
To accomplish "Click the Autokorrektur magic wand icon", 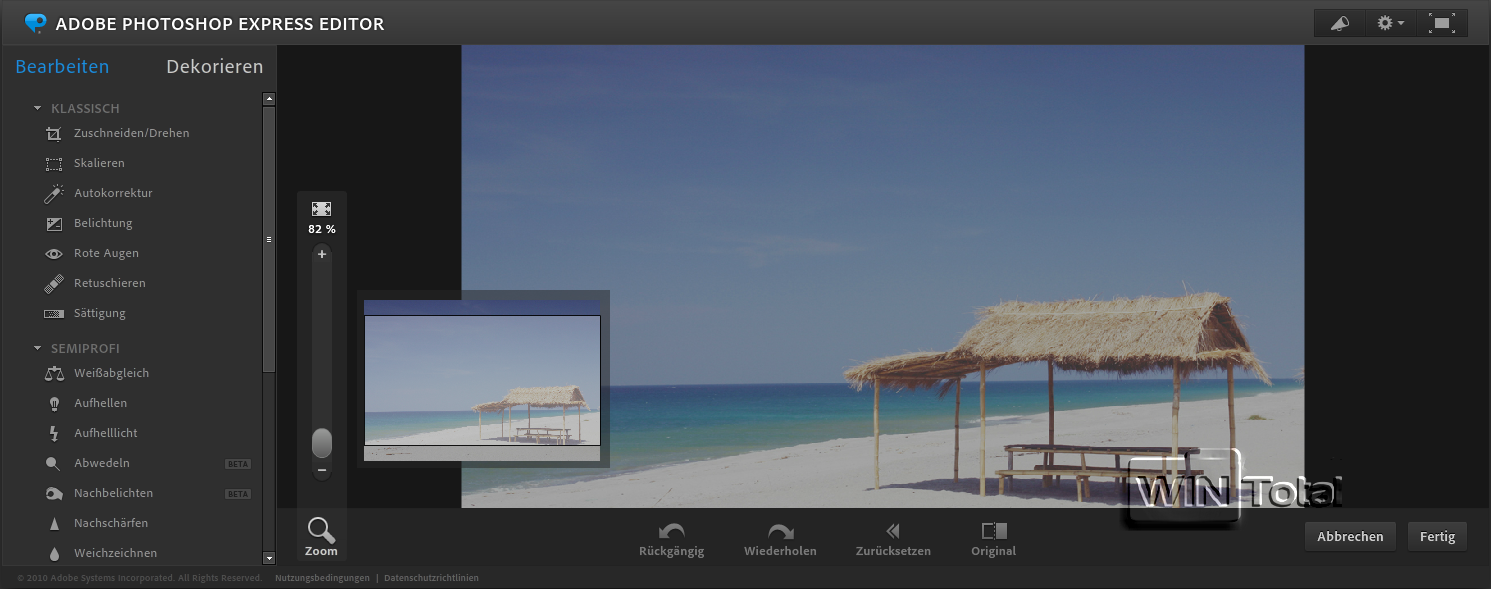I will [x=54, y=194].
